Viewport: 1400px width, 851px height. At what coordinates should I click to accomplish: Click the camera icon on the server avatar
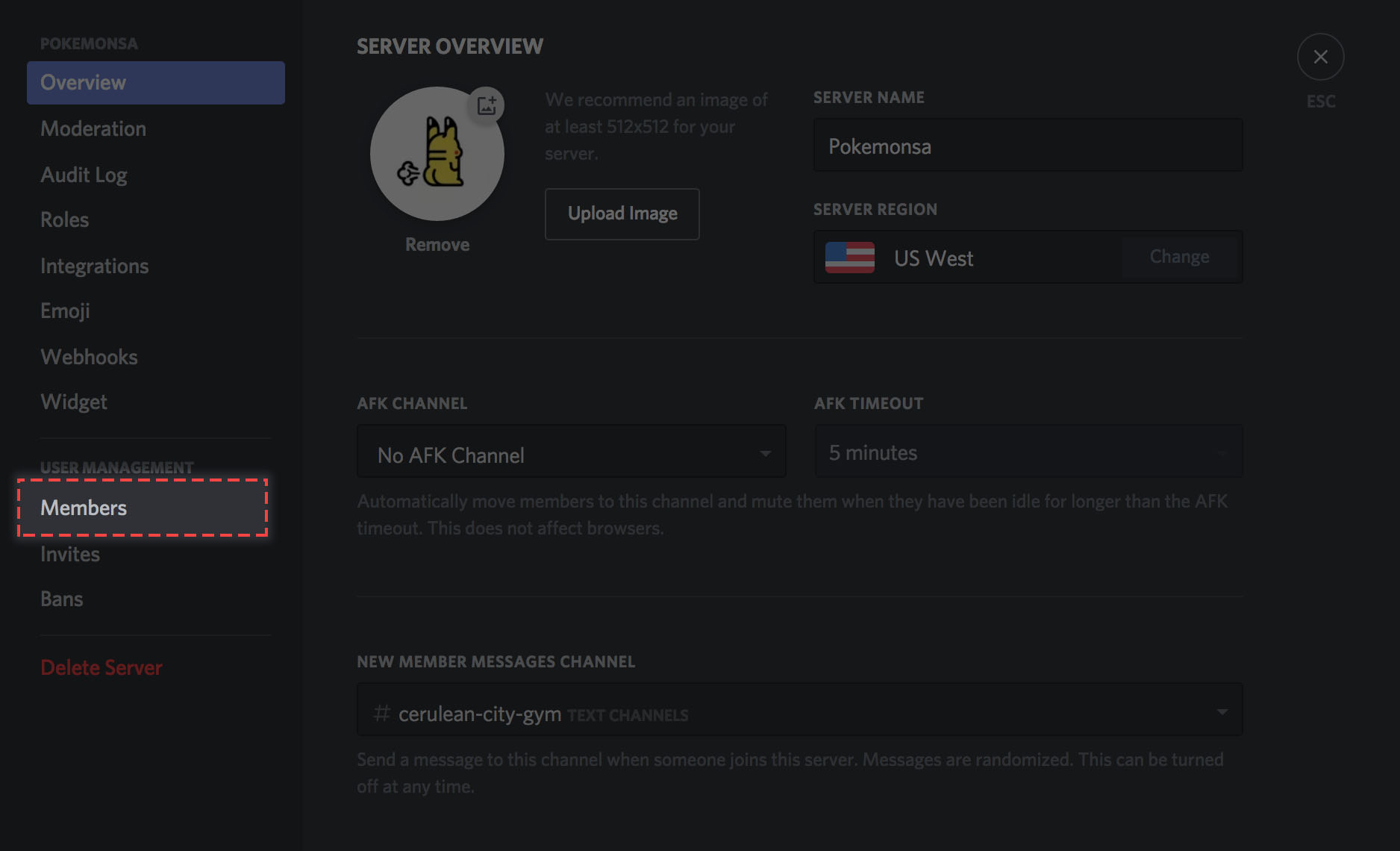487,105
